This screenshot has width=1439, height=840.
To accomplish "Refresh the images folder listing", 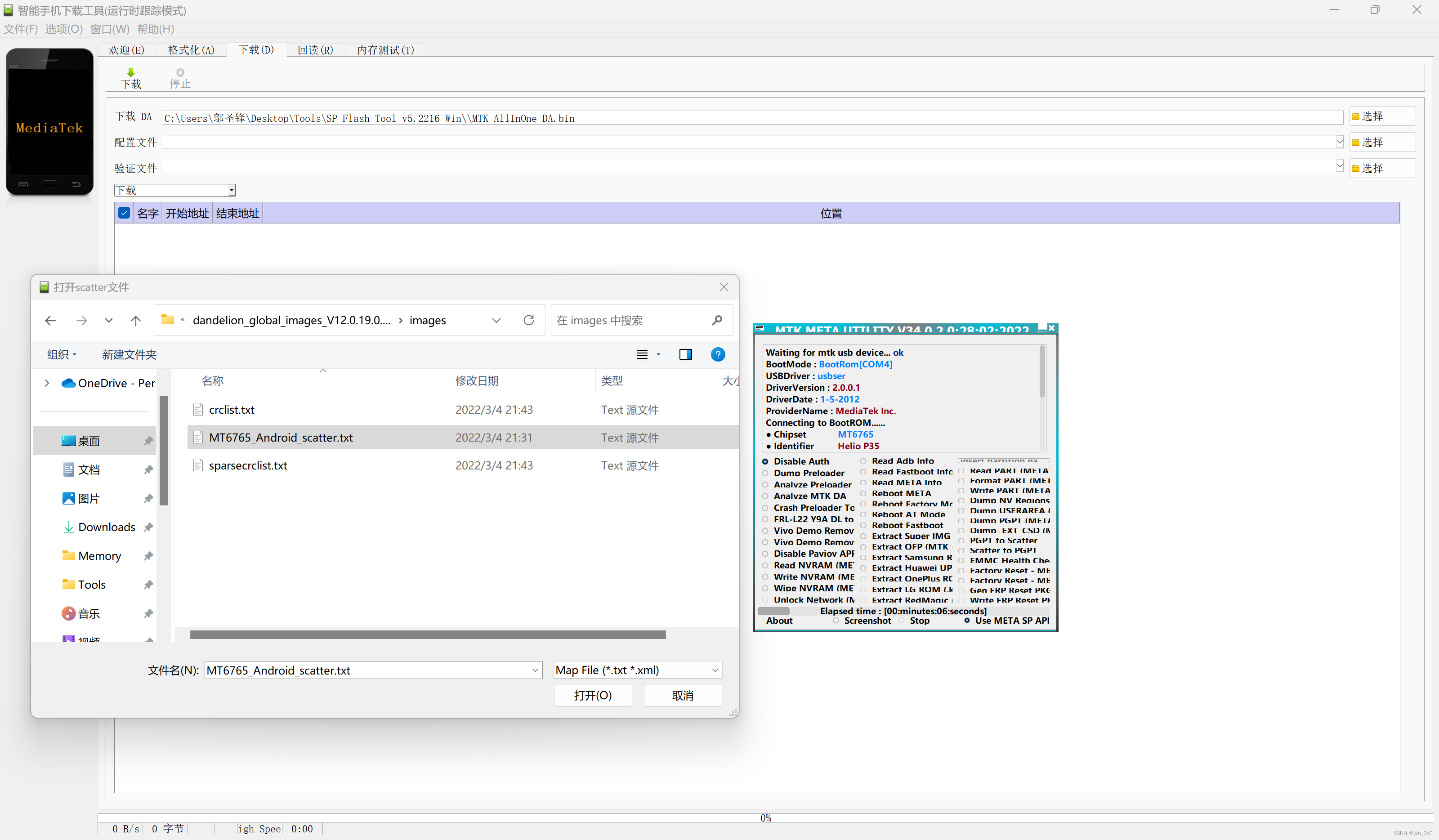I will pos(529,320).
